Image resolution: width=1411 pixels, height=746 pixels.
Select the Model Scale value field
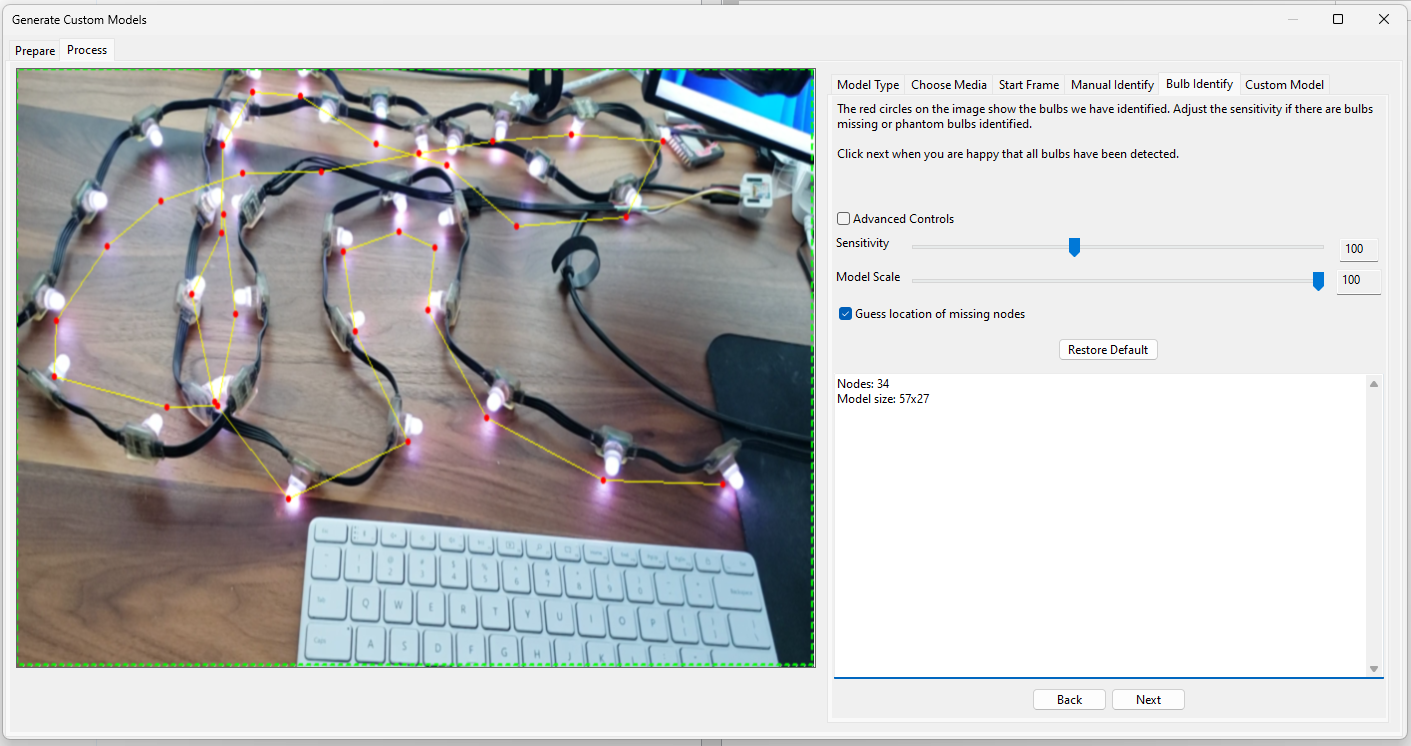pyautogui.click(x=1357, y=281)
